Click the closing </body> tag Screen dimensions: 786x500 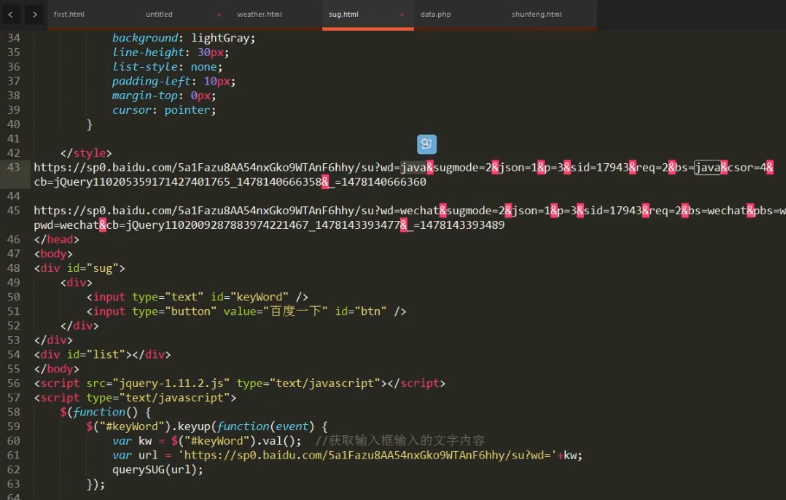[x=57, y=369]
